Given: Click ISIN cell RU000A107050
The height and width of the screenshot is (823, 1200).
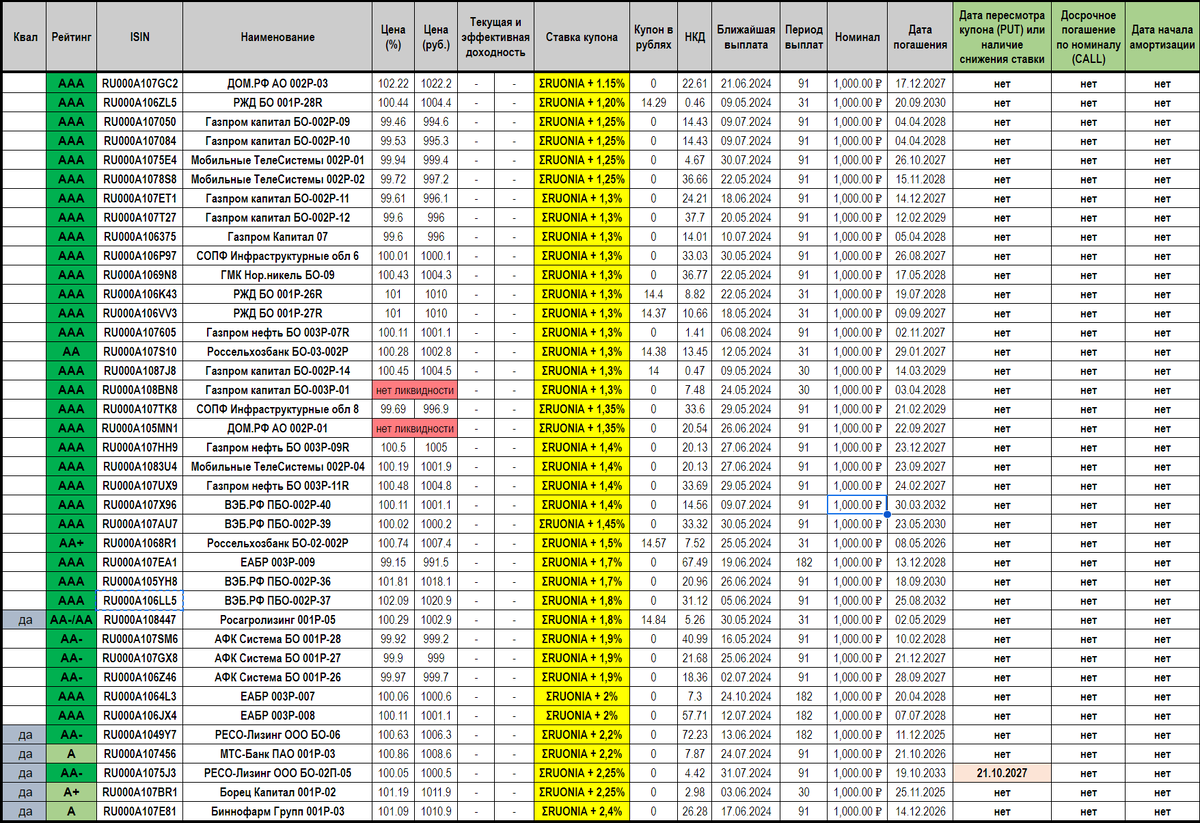Looking at the screenshot, I should tap(139, 121).
